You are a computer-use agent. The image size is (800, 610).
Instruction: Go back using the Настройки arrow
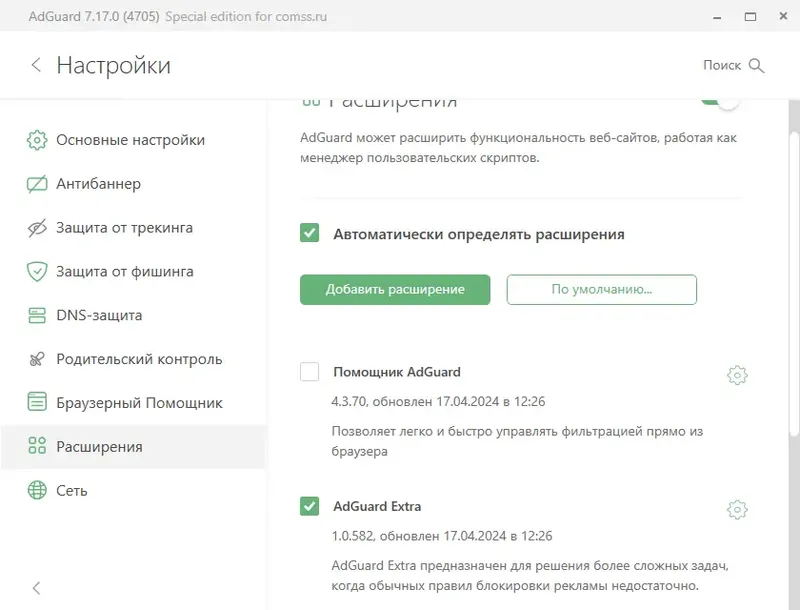click(37, 65)
